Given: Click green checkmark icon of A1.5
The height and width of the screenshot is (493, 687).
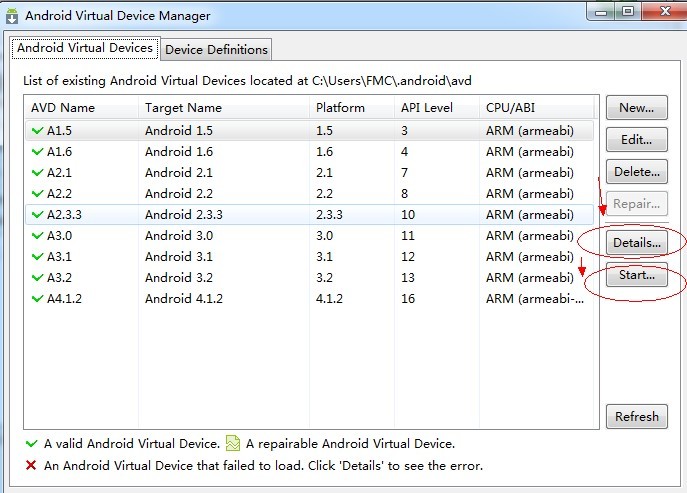Looking at the screenshot, I should coord(38,131).
